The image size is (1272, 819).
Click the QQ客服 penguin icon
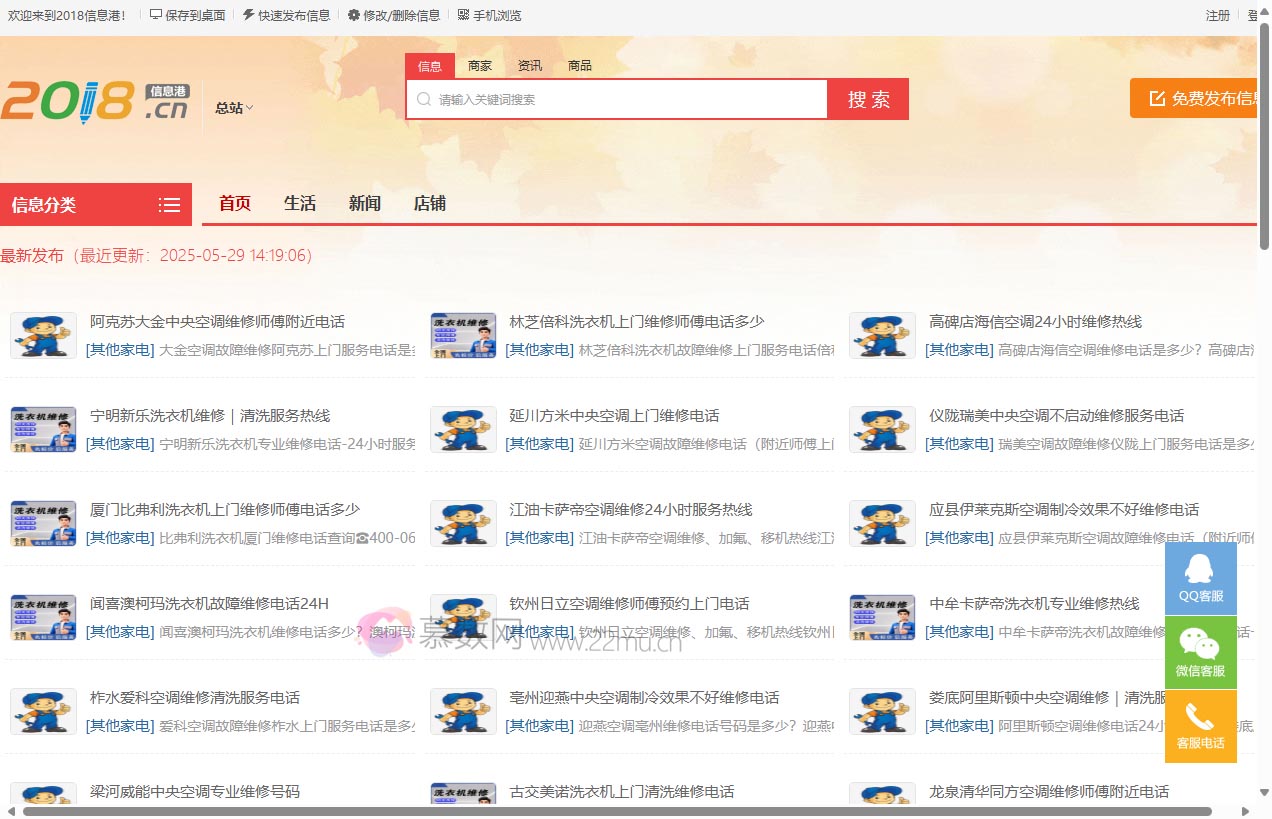click(x=1200, y=569)
